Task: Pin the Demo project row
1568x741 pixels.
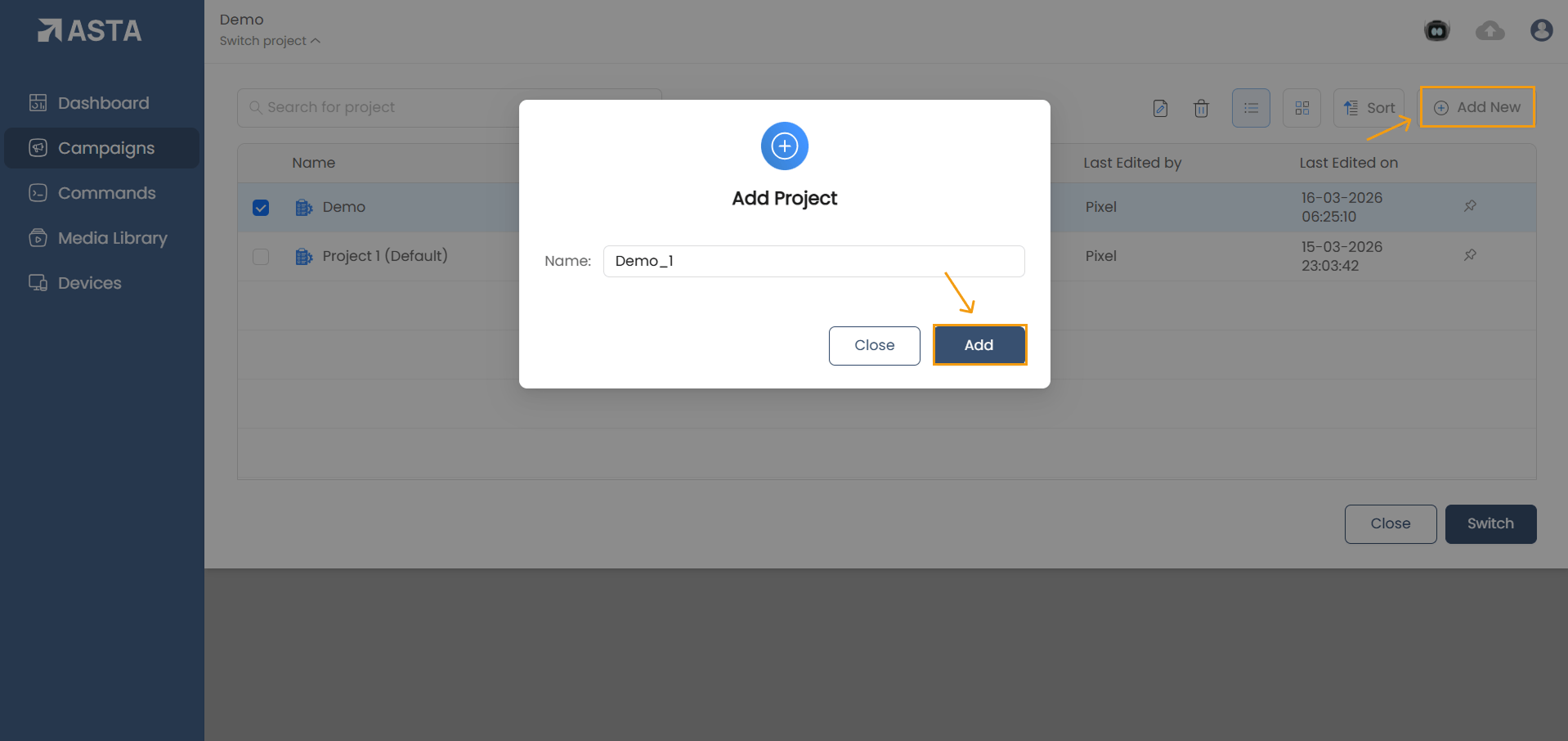Action: click(1470, 206)
